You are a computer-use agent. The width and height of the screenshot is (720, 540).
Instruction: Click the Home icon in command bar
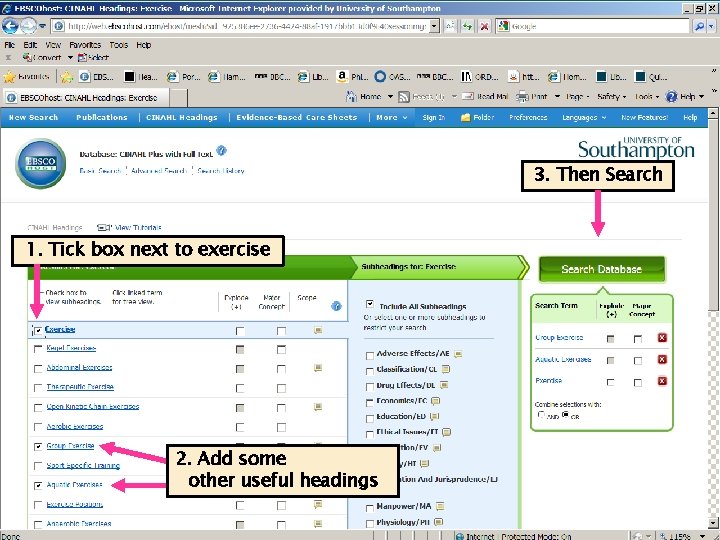pyautogui.click(x=351, y=96)
